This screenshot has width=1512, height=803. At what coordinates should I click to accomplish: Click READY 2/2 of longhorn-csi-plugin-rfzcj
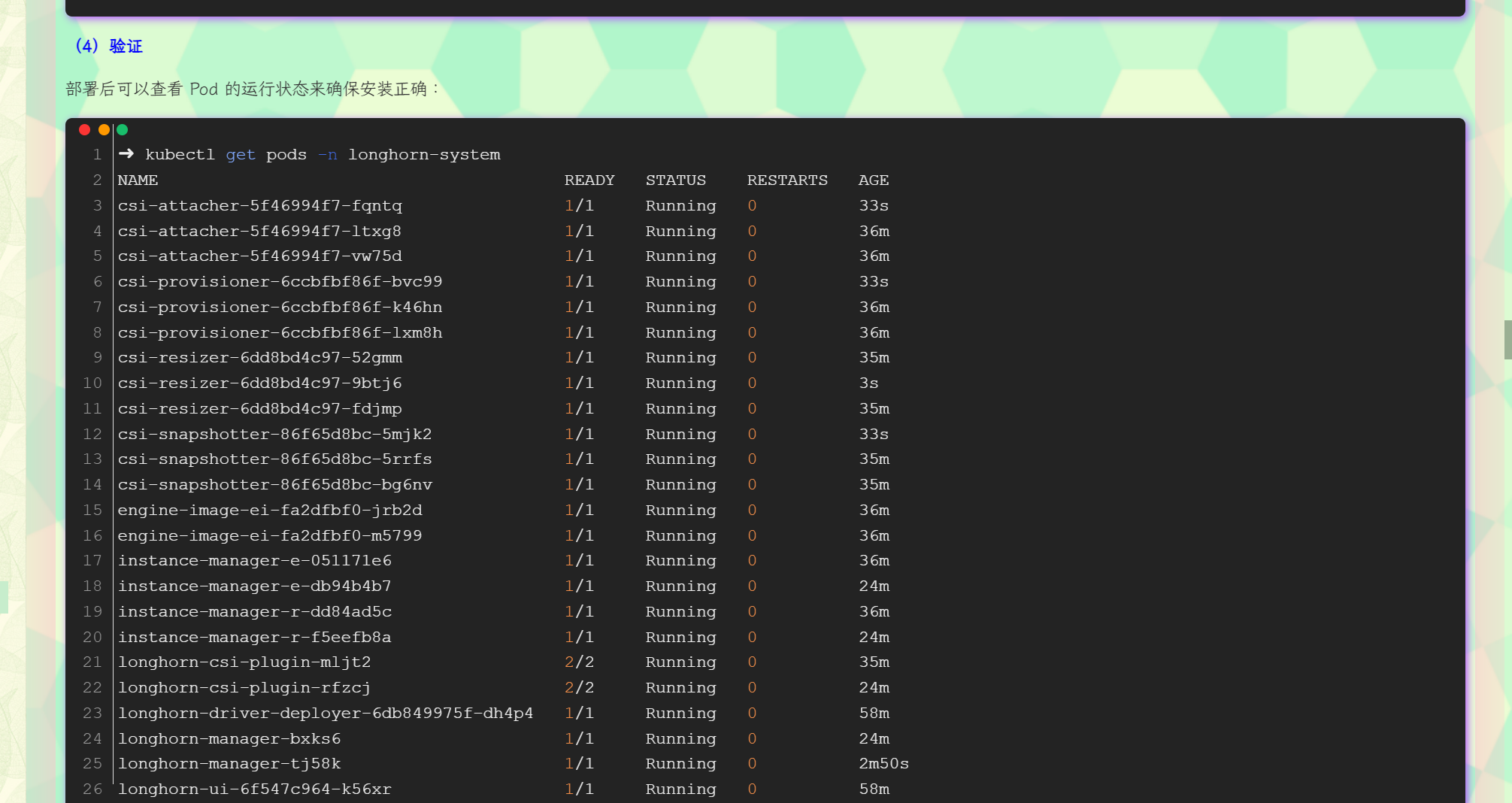coord(579,688)
